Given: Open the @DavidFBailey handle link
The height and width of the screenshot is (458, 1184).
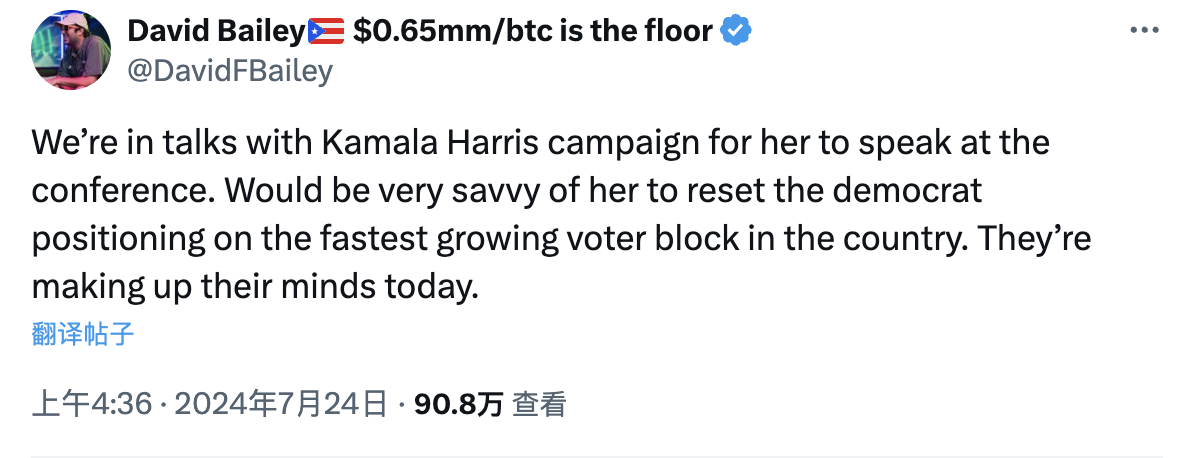Looking at the screenshot, I should tap(229, 71).
